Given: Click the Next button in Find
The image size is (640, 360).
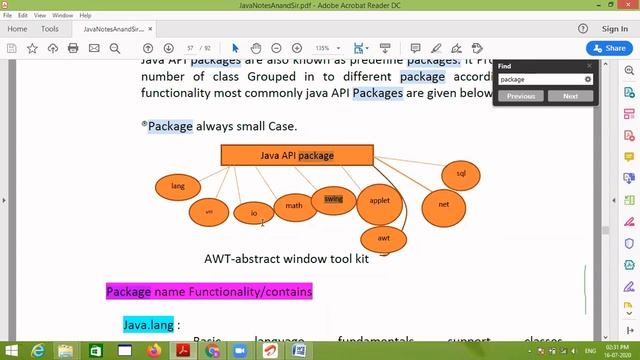Looking at the screenshot, I should (x=570, y=96).
